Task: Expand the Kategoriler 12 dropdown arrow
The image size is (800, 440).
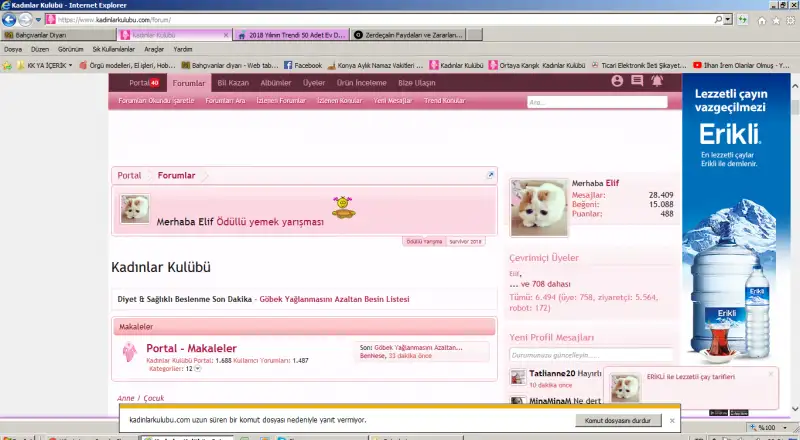Action: (197, 369)
